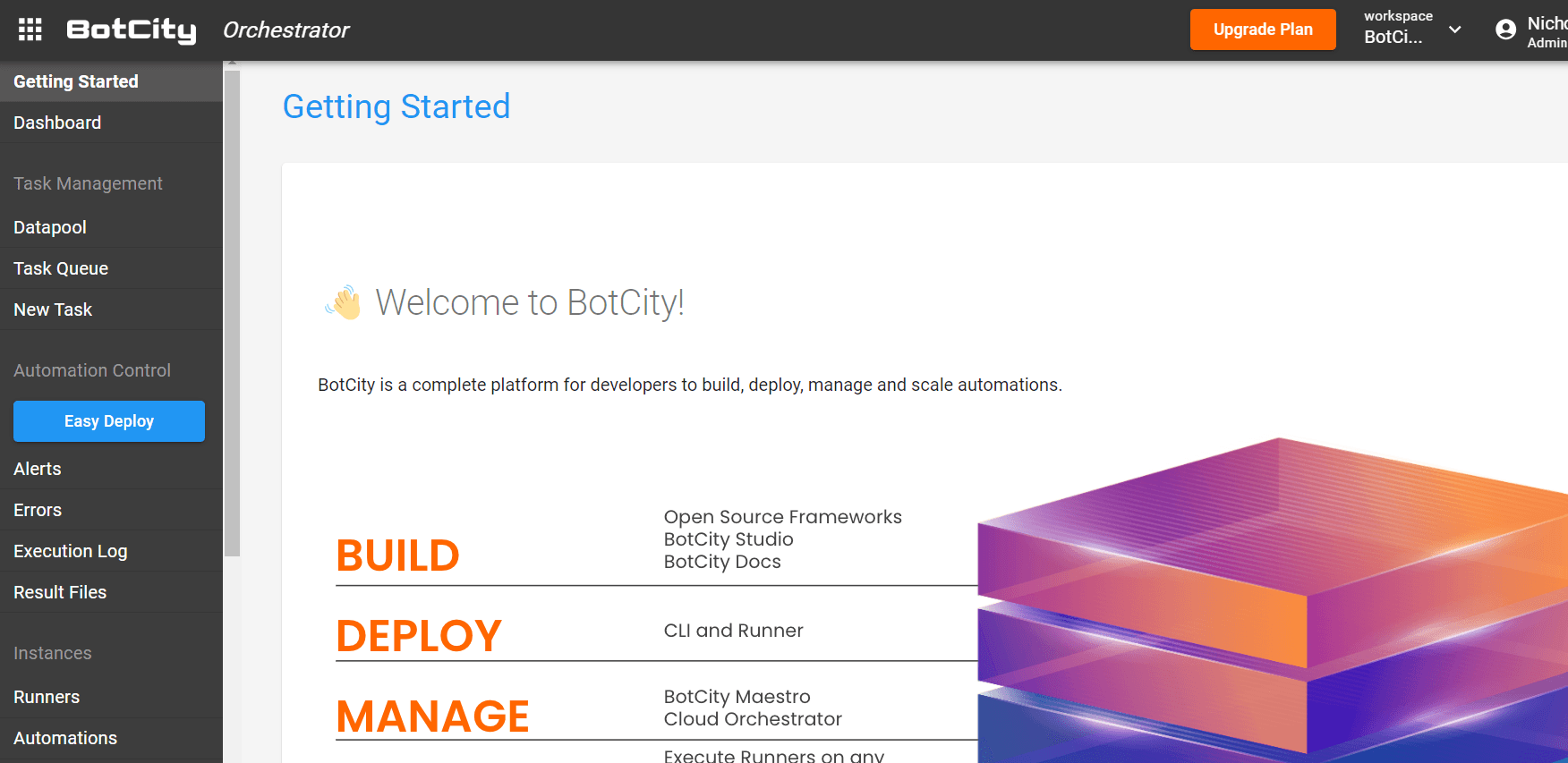
Task: Open the BotCity Docs link
Action: 722,562
